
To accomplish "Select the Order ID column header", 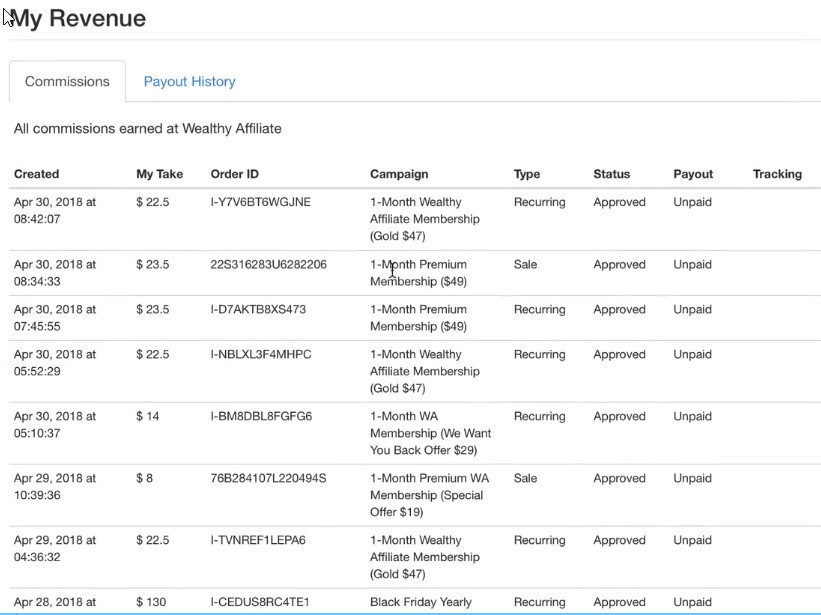I will click(235, 174).
